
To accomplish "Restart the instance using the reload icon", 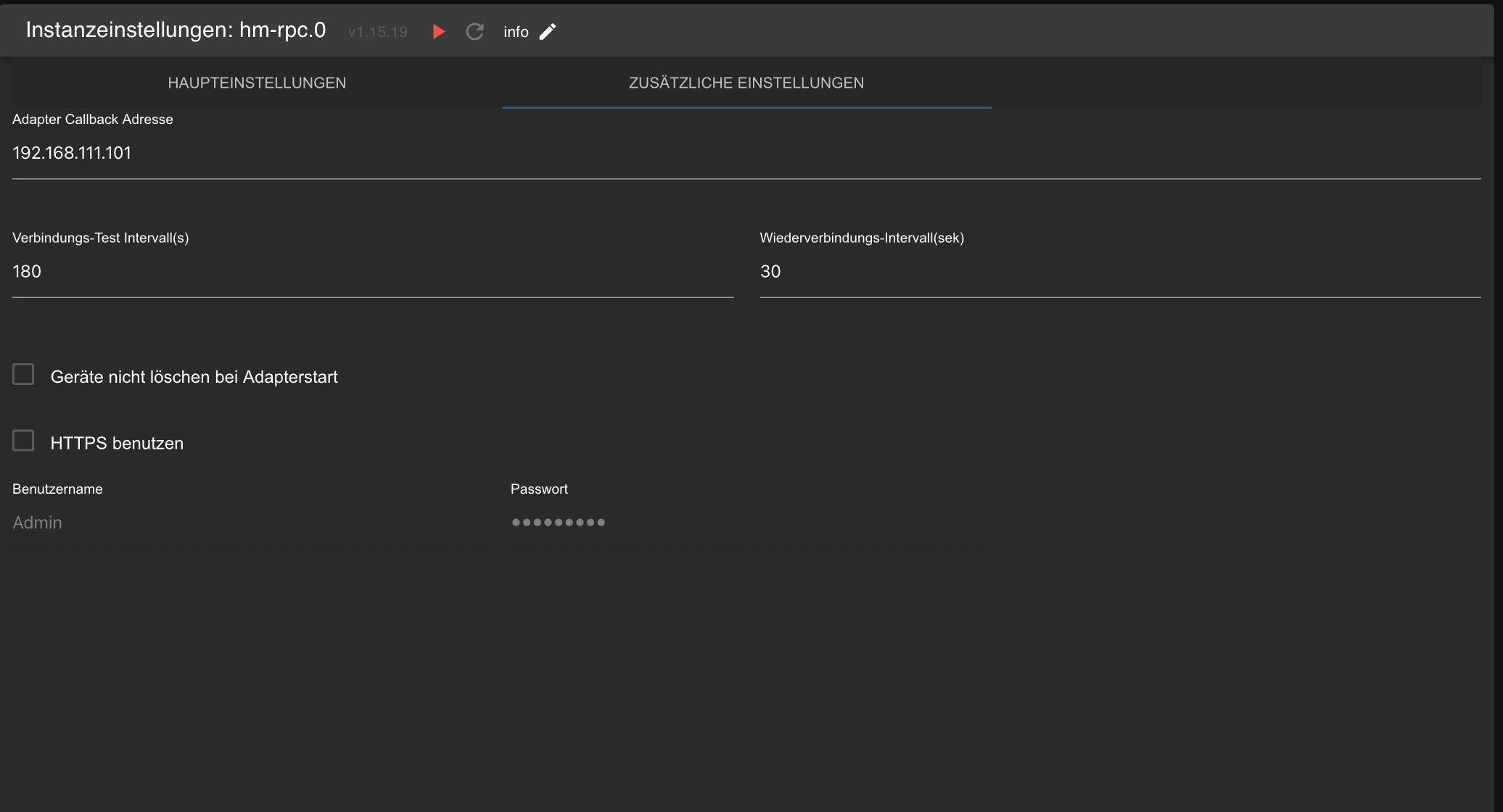I will 474,32.
